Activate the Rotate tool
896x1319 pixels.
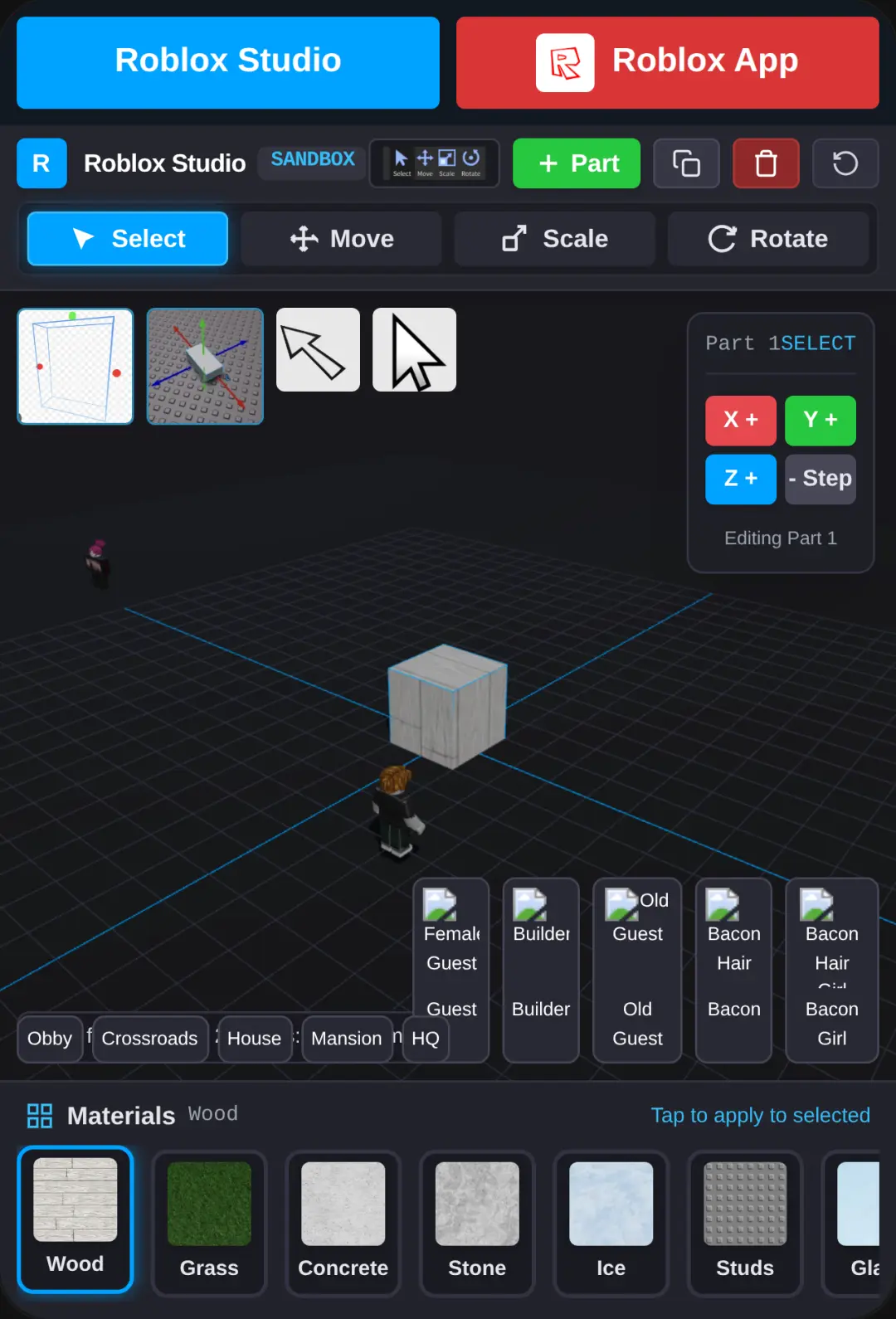[x=768, y=239]
